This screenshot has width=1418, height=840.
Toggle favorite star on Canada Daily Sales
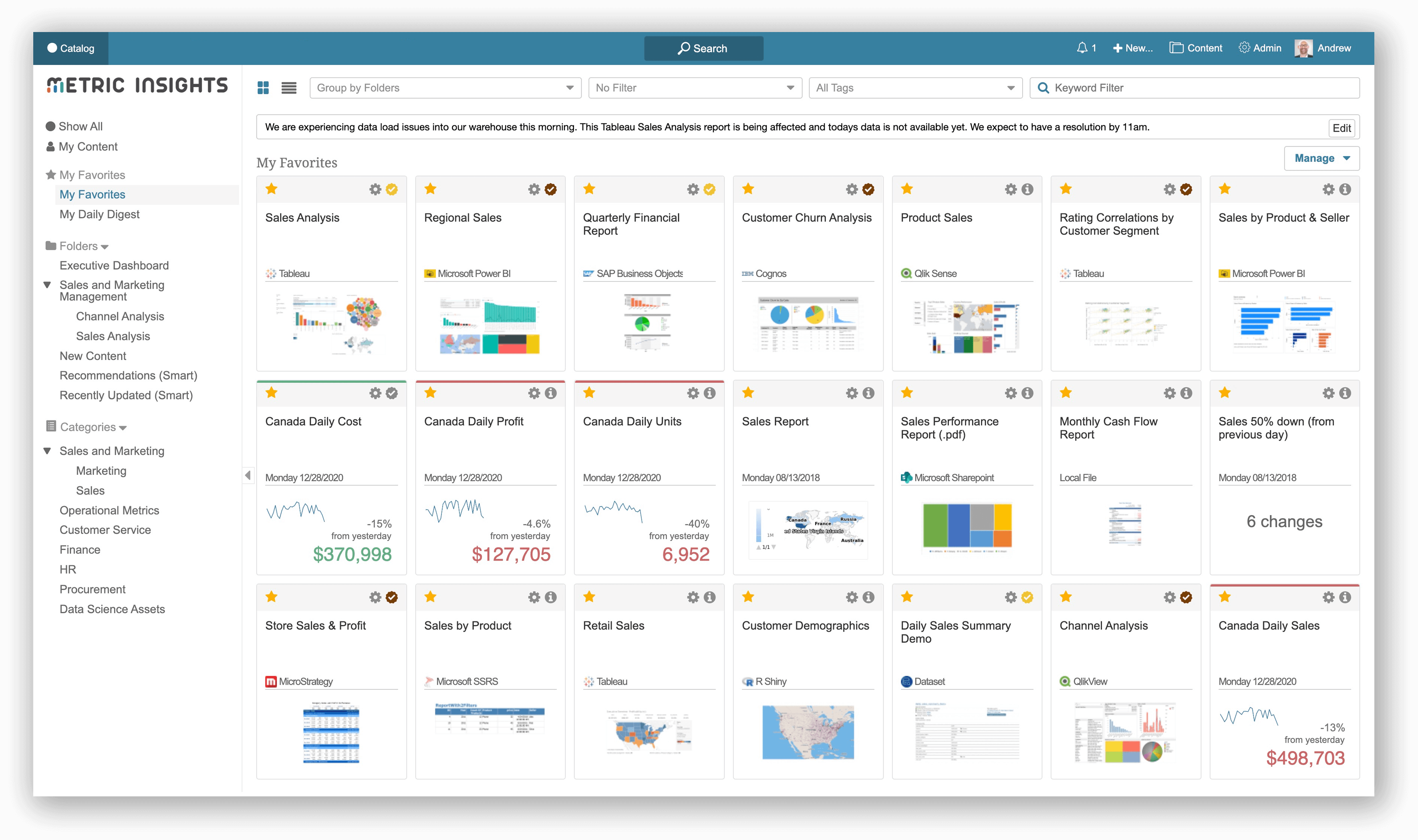click(1225, 597)
